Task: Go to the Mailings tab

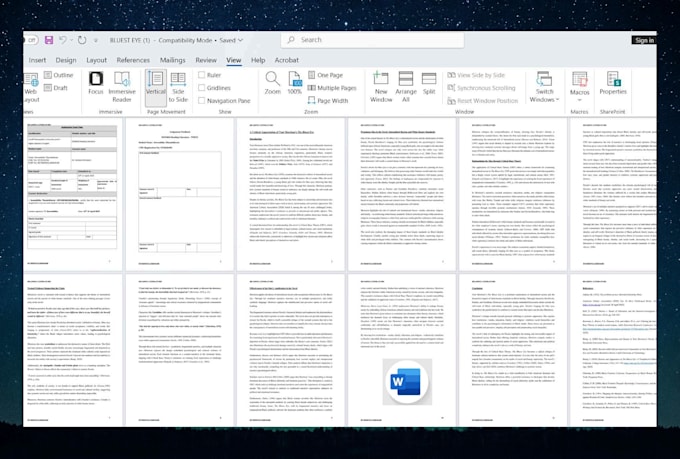Action: 173,60
